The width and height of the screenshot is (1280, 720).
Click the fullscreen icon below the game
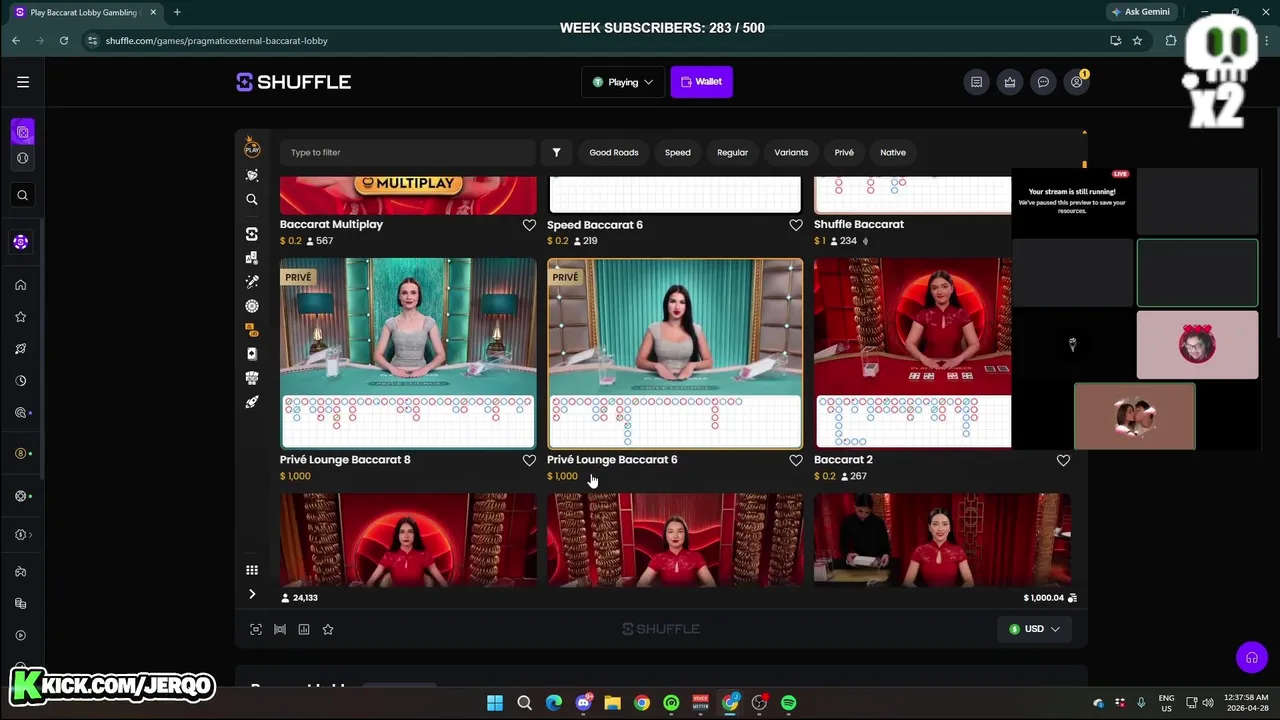(256, 629)
